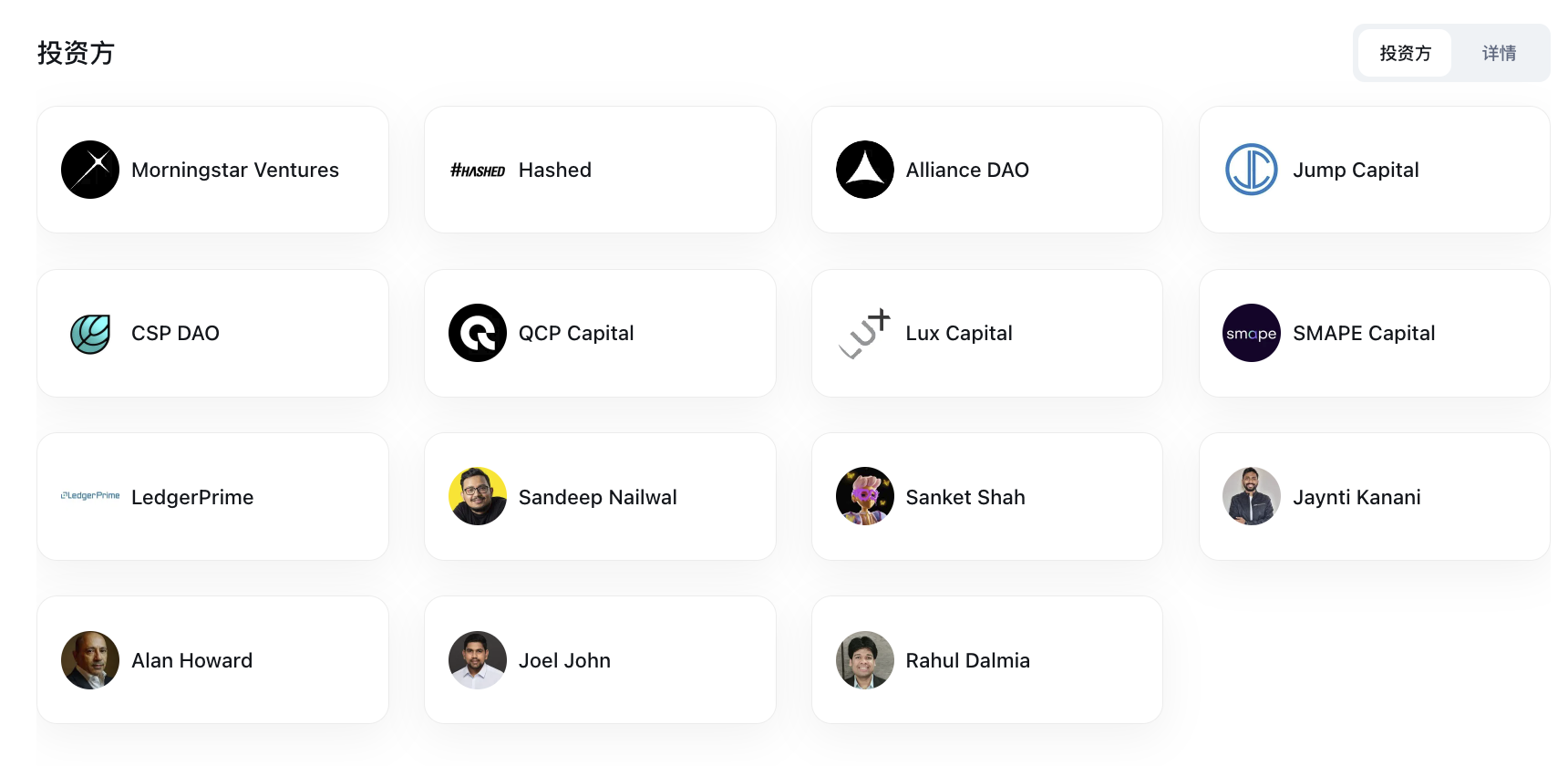
Task: Open the Joel John investor name
Action: (x=564, y=660)
